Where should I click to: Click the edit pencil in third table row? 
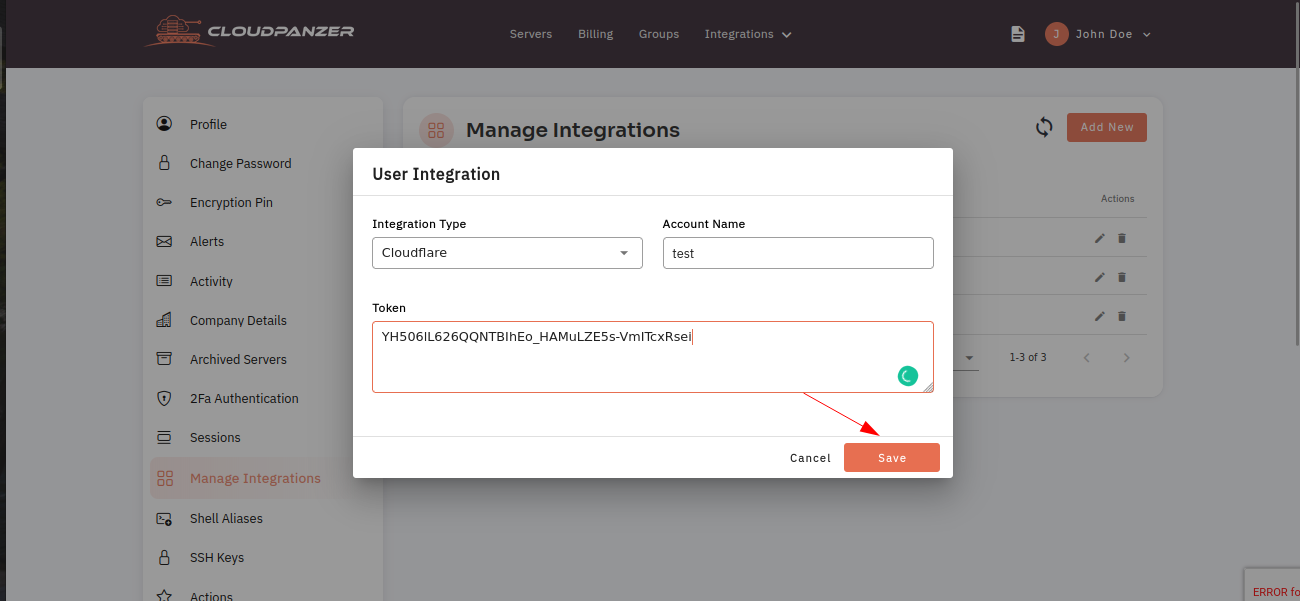1099,316
